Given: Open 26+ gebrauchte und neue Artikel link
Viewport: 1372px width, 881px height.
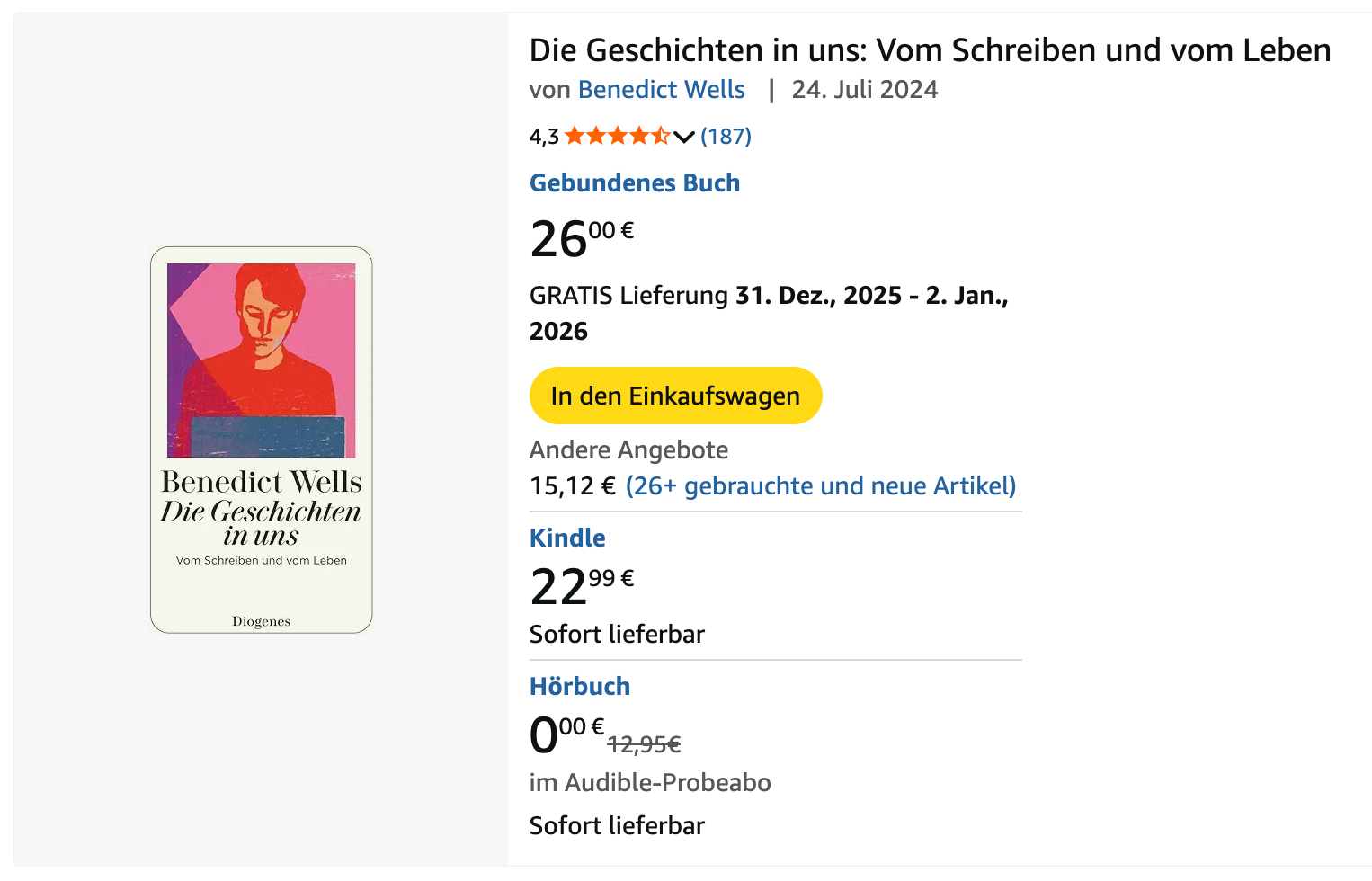Looking at the screenshot, I should point(821,486).
